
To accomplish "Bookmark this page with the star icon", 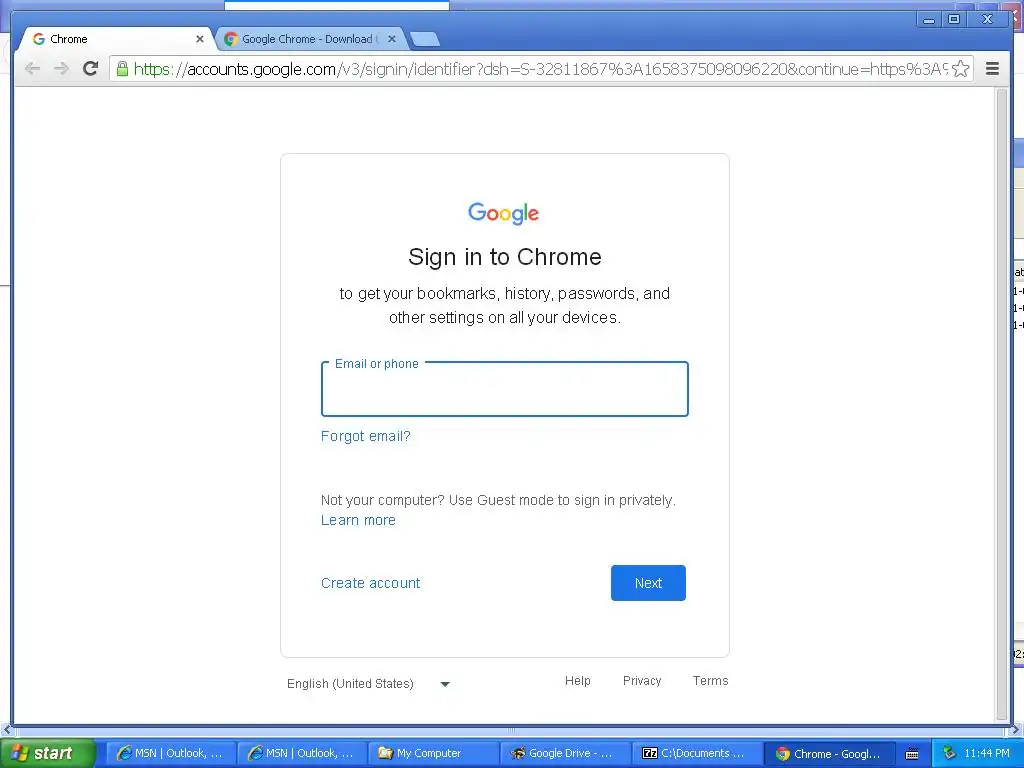I will (961, 69).
